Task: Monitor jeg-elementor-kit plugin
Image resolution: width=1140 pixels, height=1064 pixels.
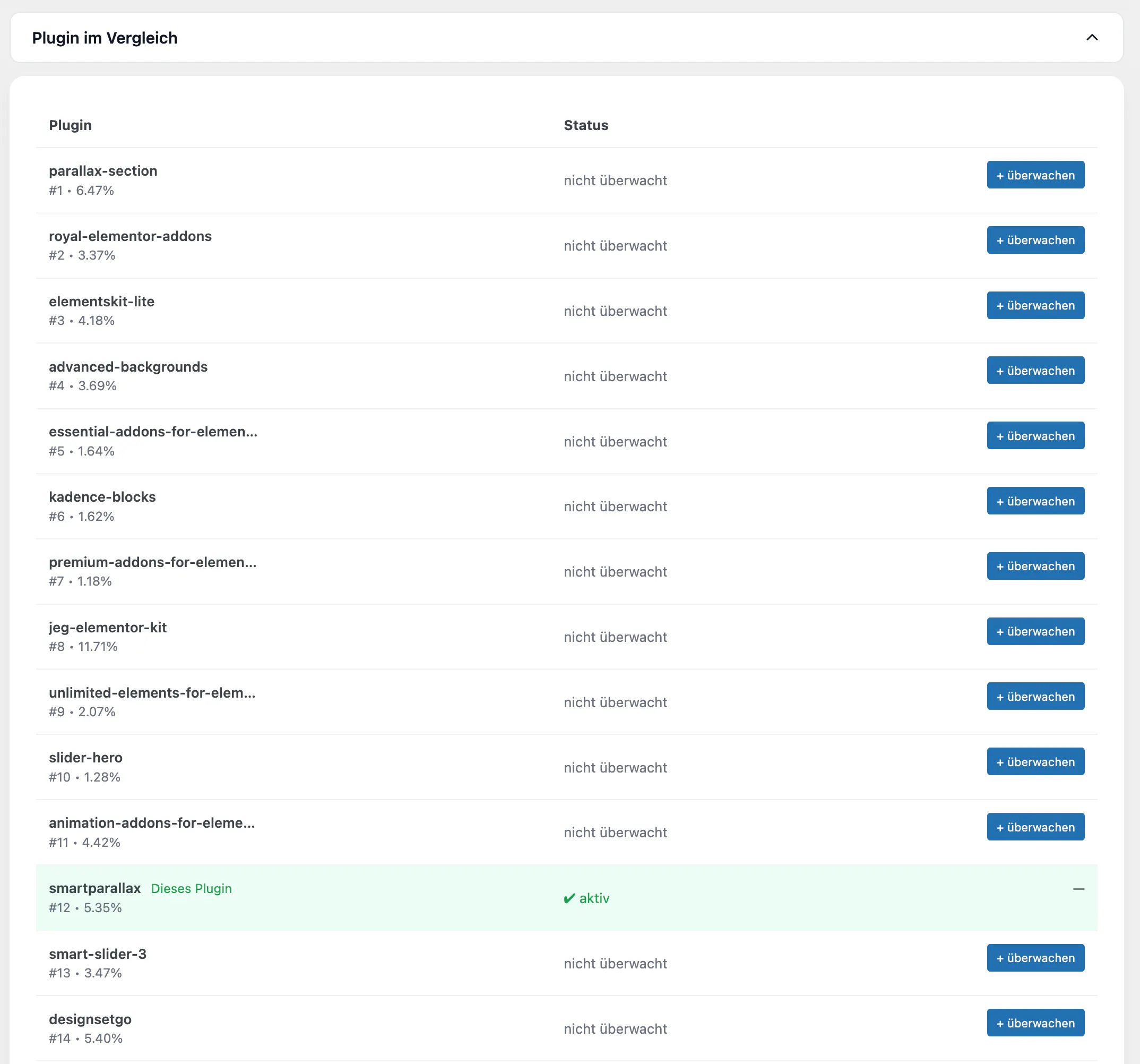Action: [1035, 631]
